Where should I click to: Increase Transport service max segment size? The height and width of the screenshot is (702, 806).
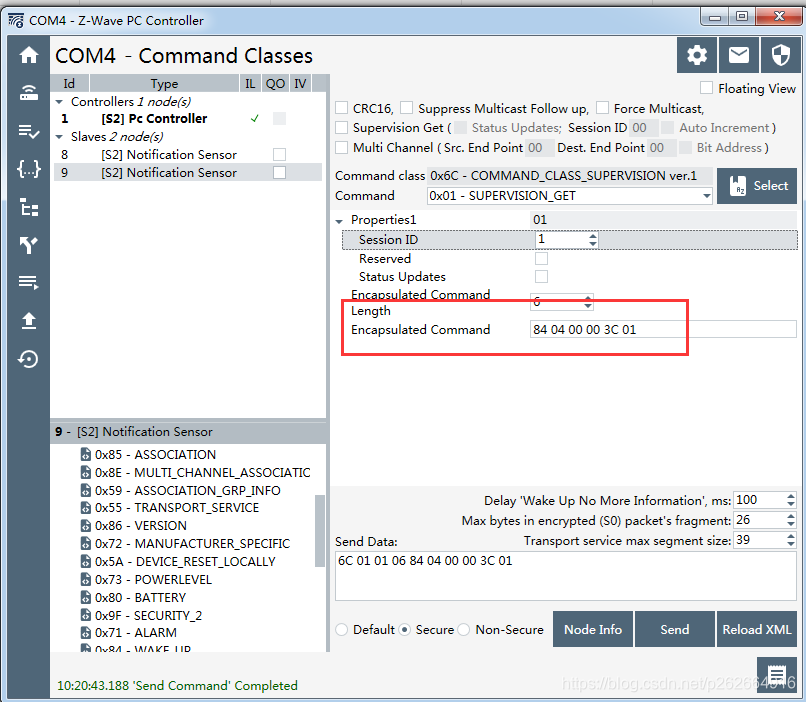point(791,536)
